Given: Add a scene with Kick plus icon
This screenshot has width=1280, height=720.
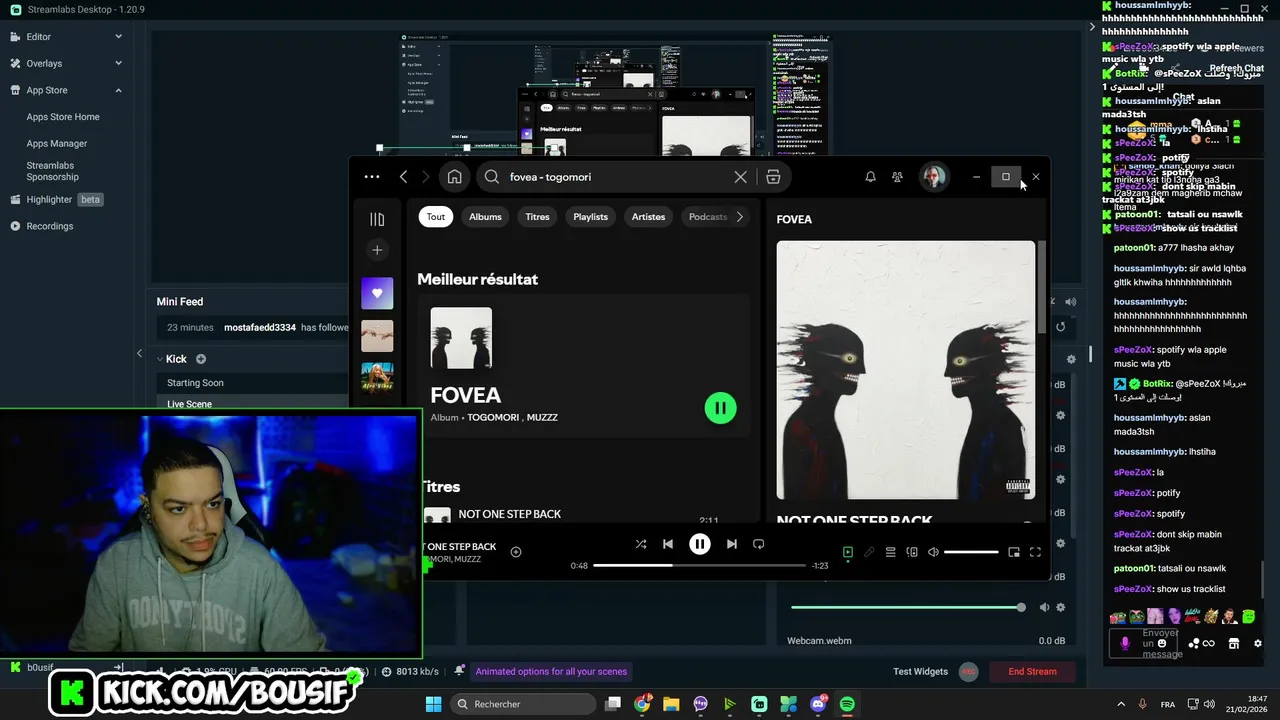Looking at the screenshot, I should click(x=201, y=359).
